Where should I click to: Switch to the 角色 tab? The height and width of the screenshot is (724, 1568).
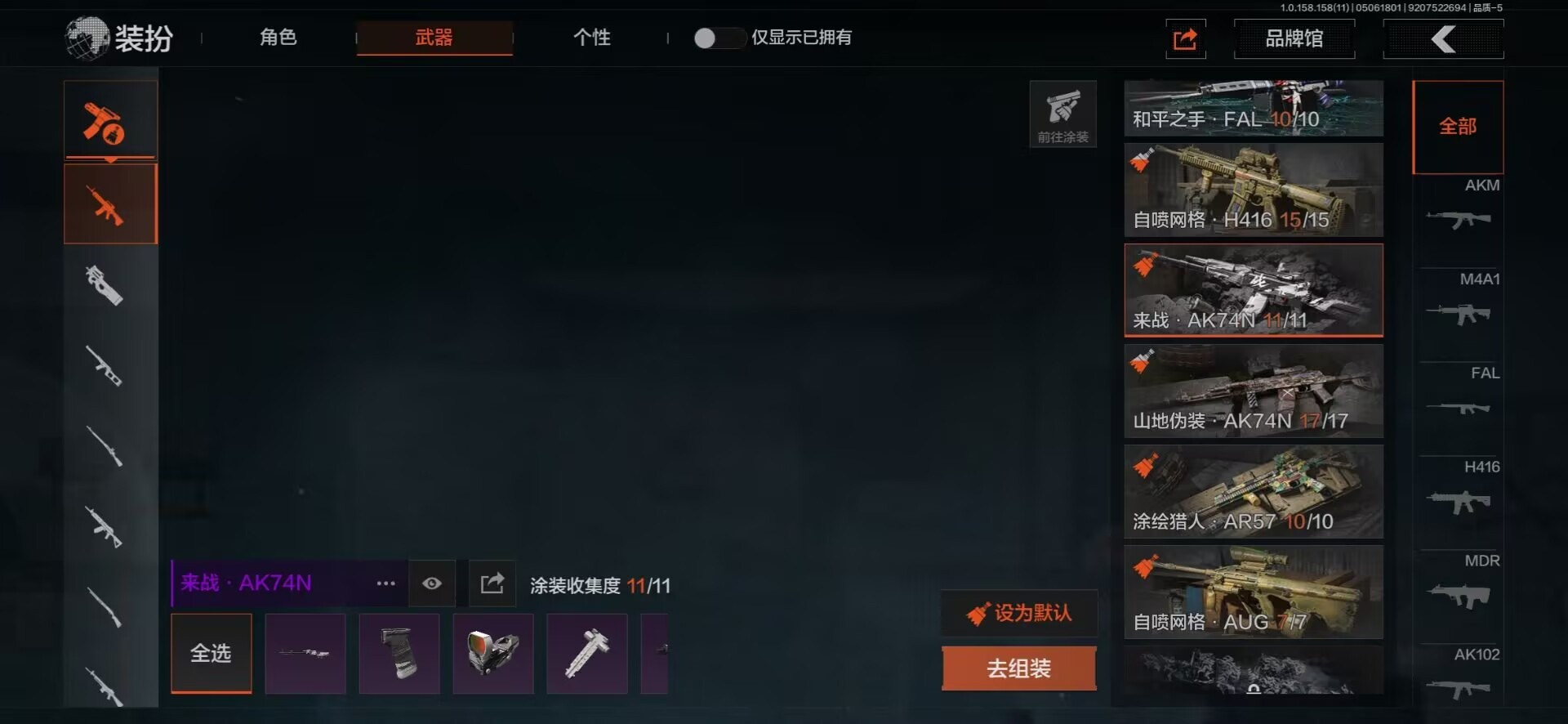pos(278,38)
